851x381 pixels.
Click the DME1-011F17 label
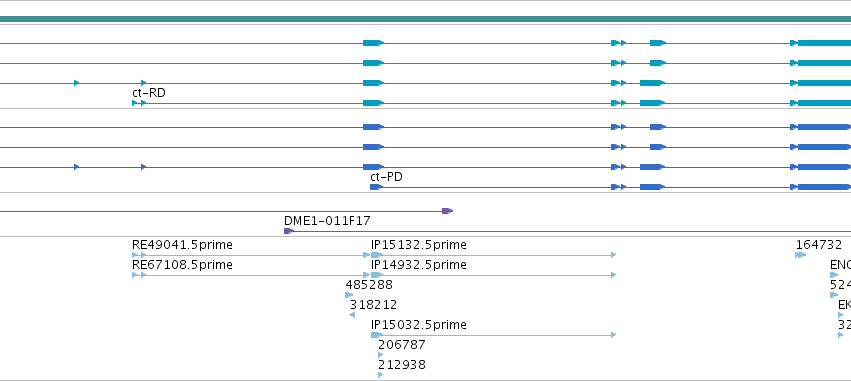pyautogui.click(x=327, y=221)
